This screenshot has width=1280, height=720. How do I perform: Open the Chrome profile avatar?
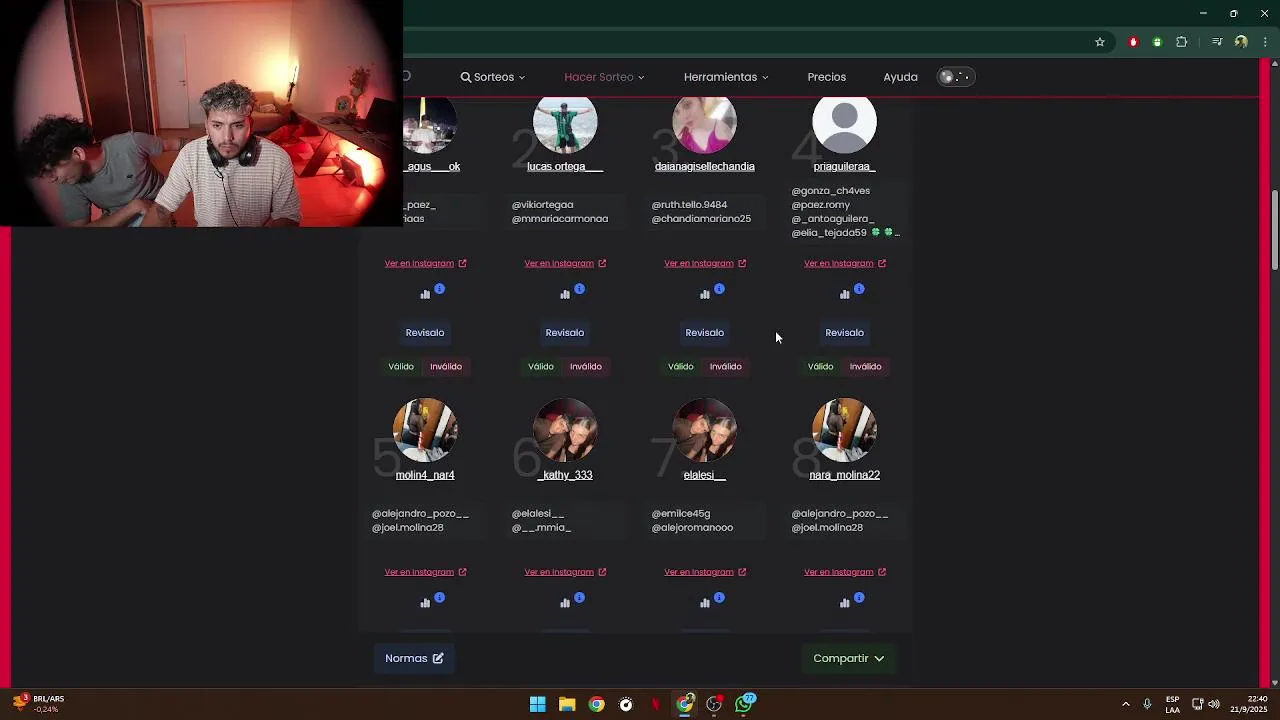pos(1241,42)
